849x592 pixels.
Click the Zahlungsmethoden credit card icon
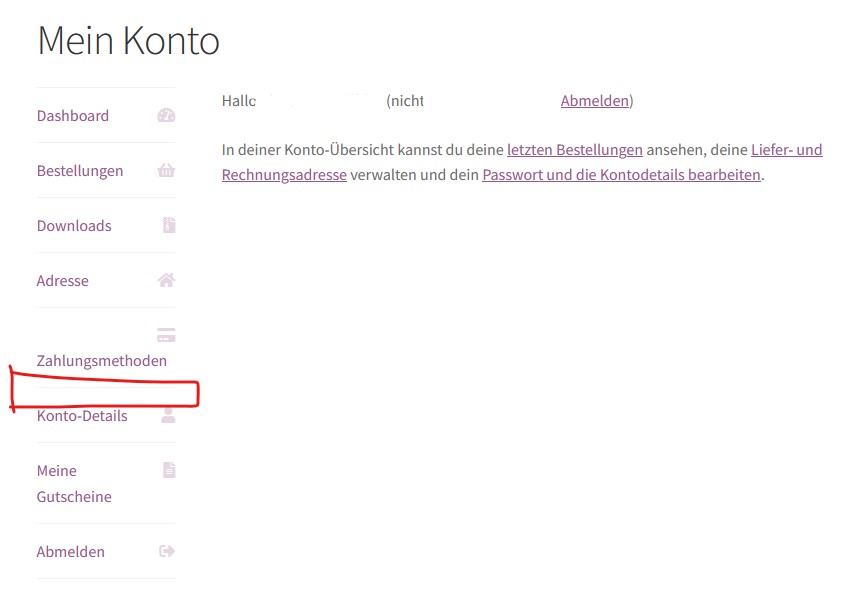(x=166, y=335)
